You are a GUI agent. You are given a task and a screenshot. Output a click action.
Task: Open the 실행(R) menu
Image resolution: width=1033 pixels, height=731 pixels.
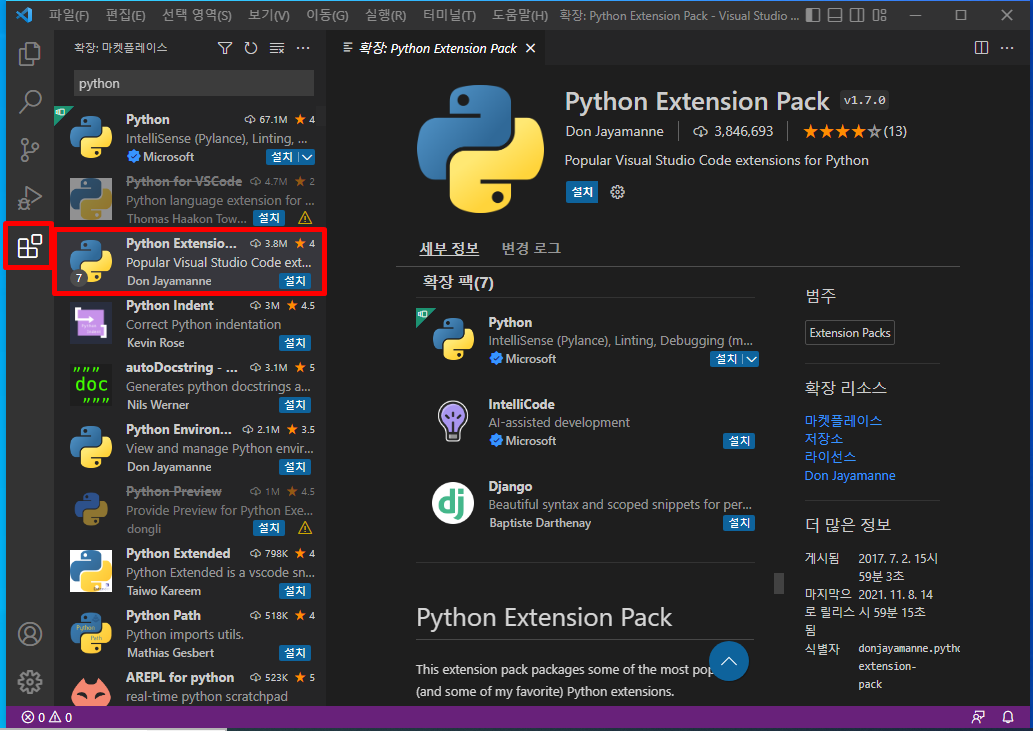(x=385, y=15)
